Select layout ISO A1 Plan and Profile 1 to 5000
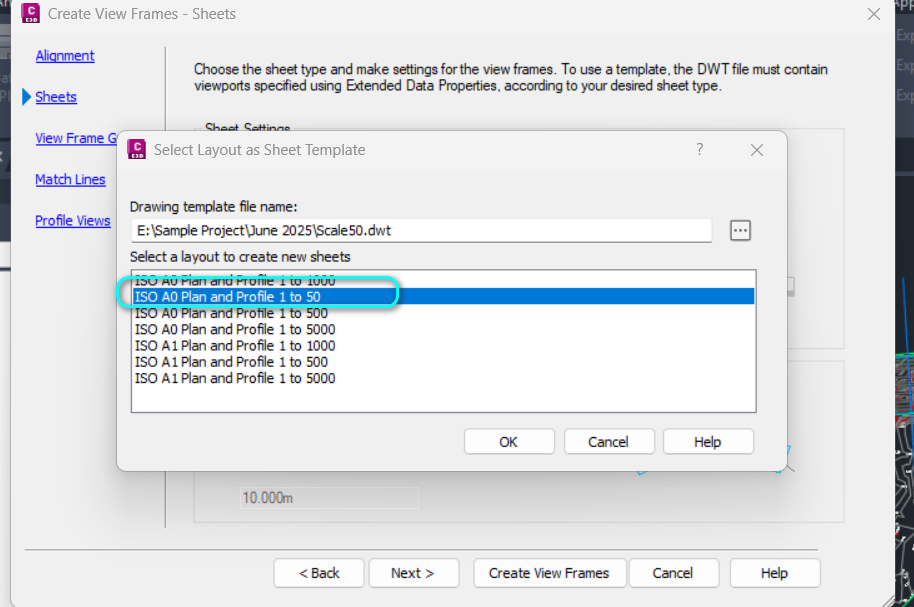The image size is (914, 607). click(x=444, y=378)
